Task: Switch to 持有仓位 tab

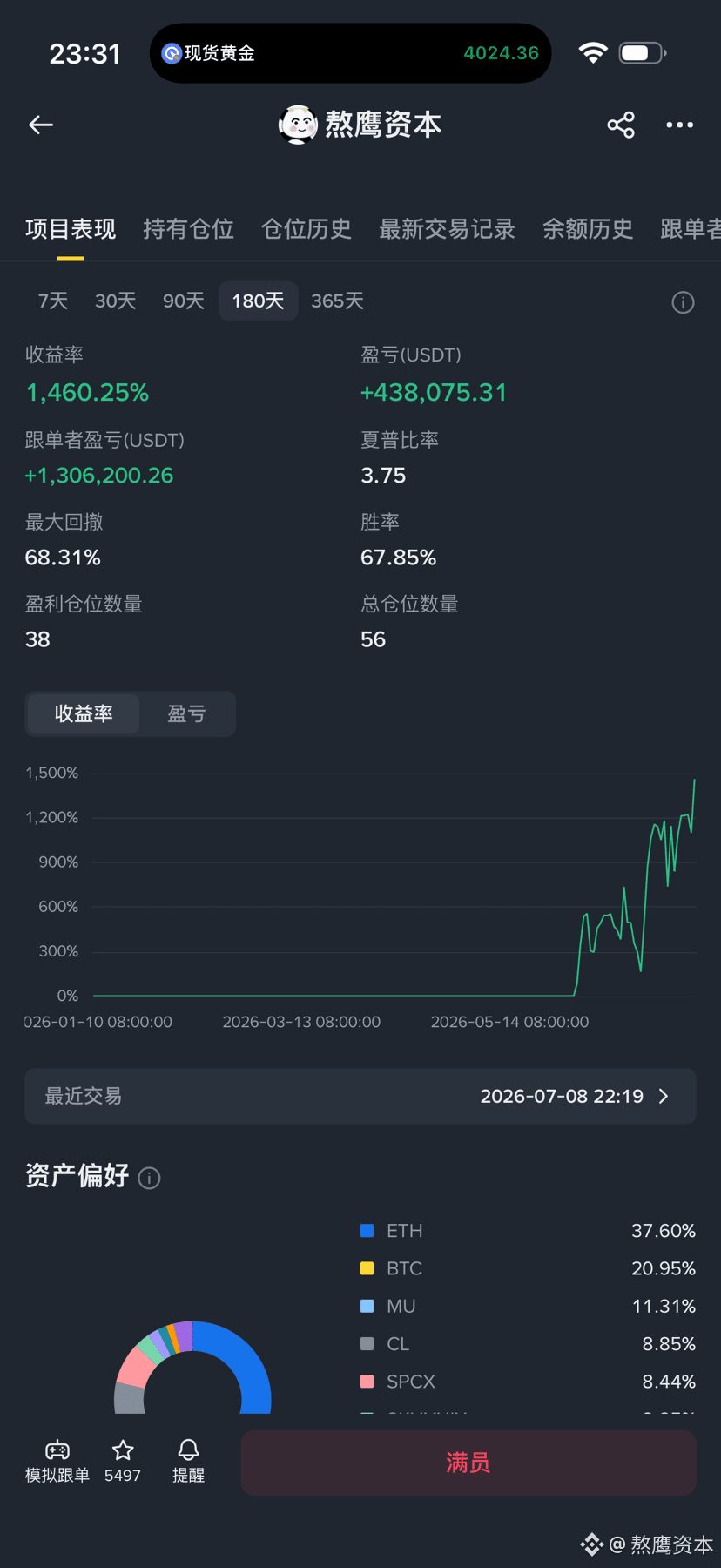Action: pyautogui.click(x=188, y=229)
